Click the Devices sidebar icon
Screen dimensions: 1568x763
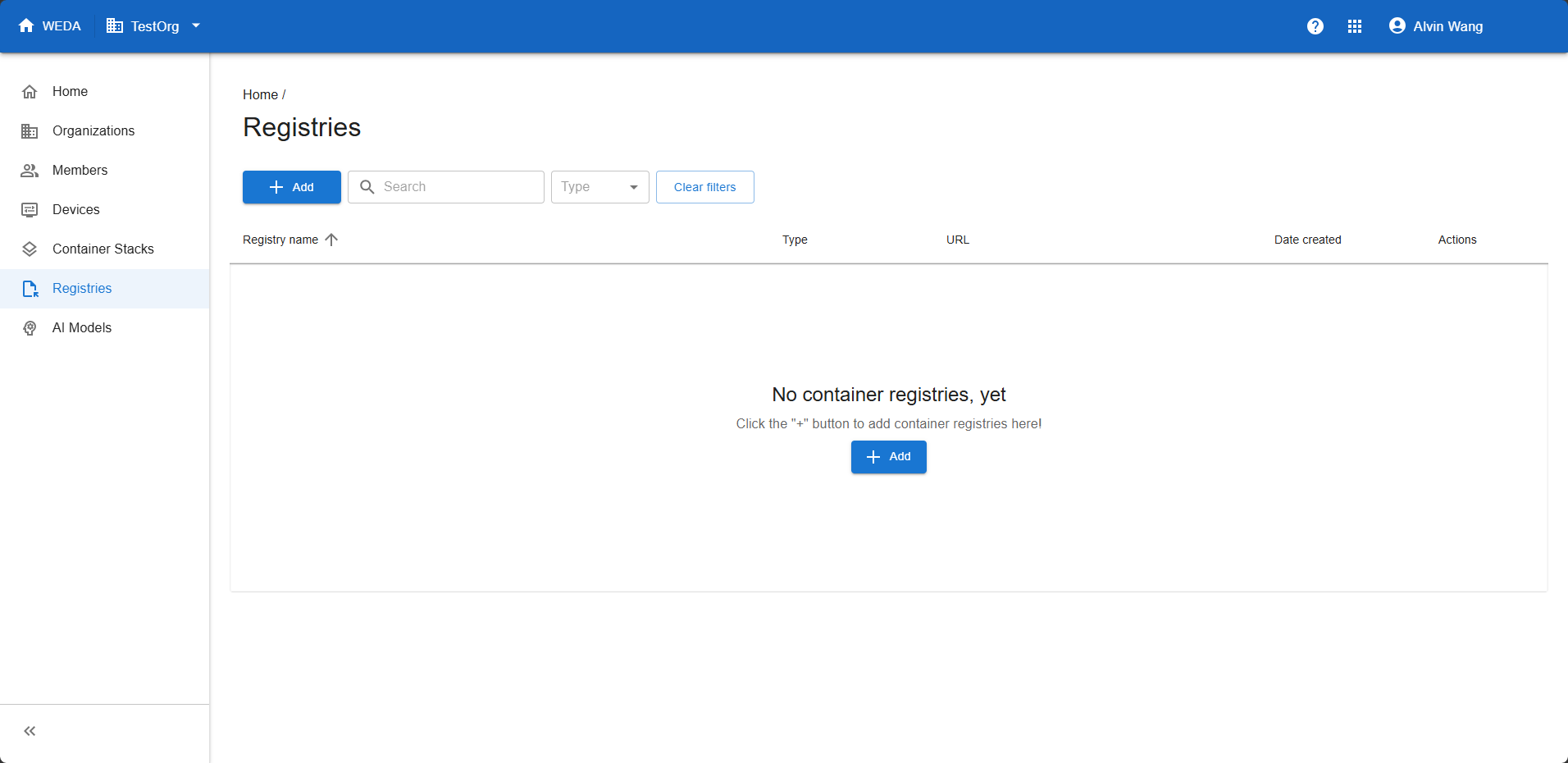pyautogui.click(x=30, y=210)
